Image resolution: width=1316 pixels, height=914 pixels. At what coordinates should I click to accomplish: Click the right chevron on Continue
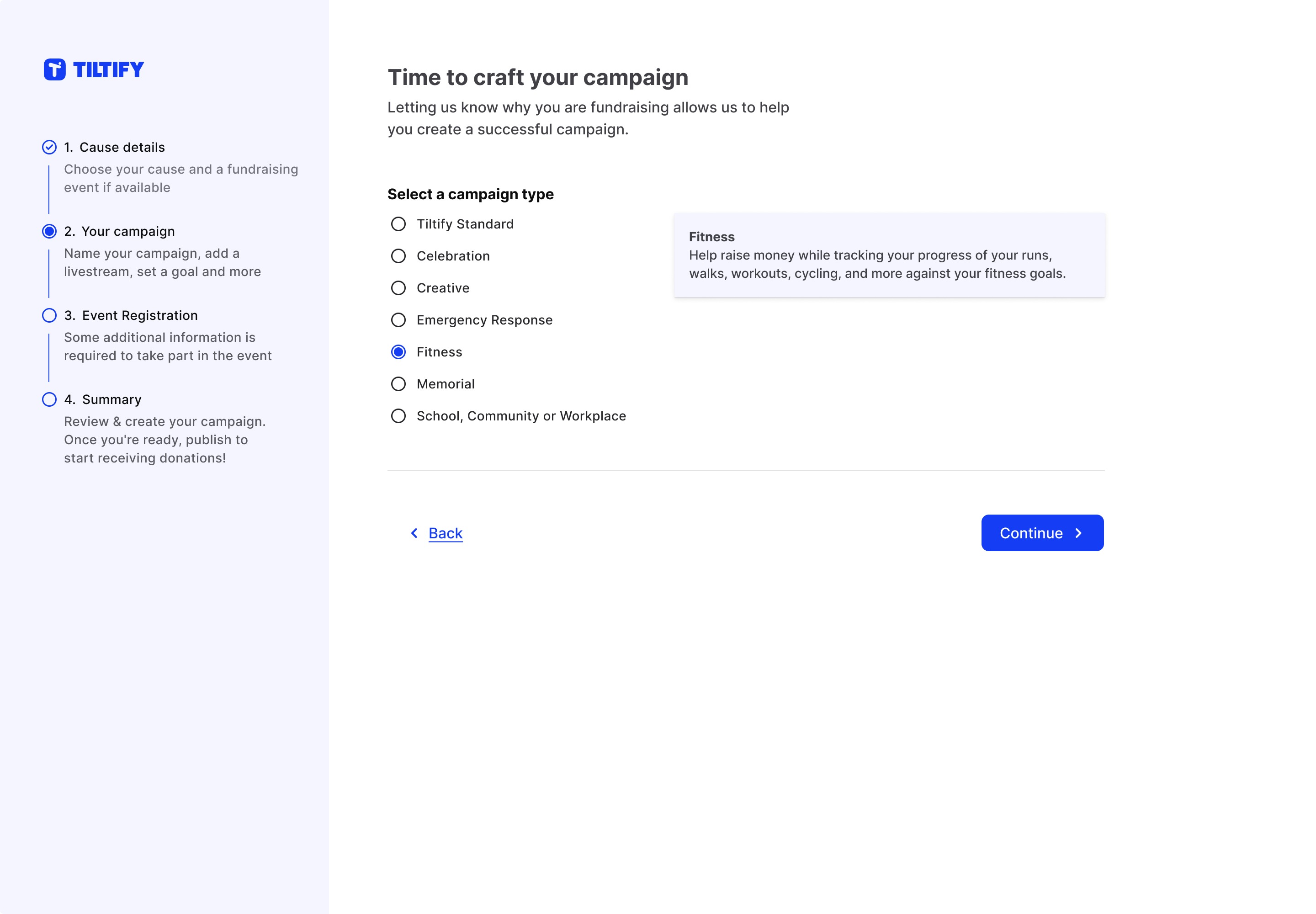click(1079, 533)
